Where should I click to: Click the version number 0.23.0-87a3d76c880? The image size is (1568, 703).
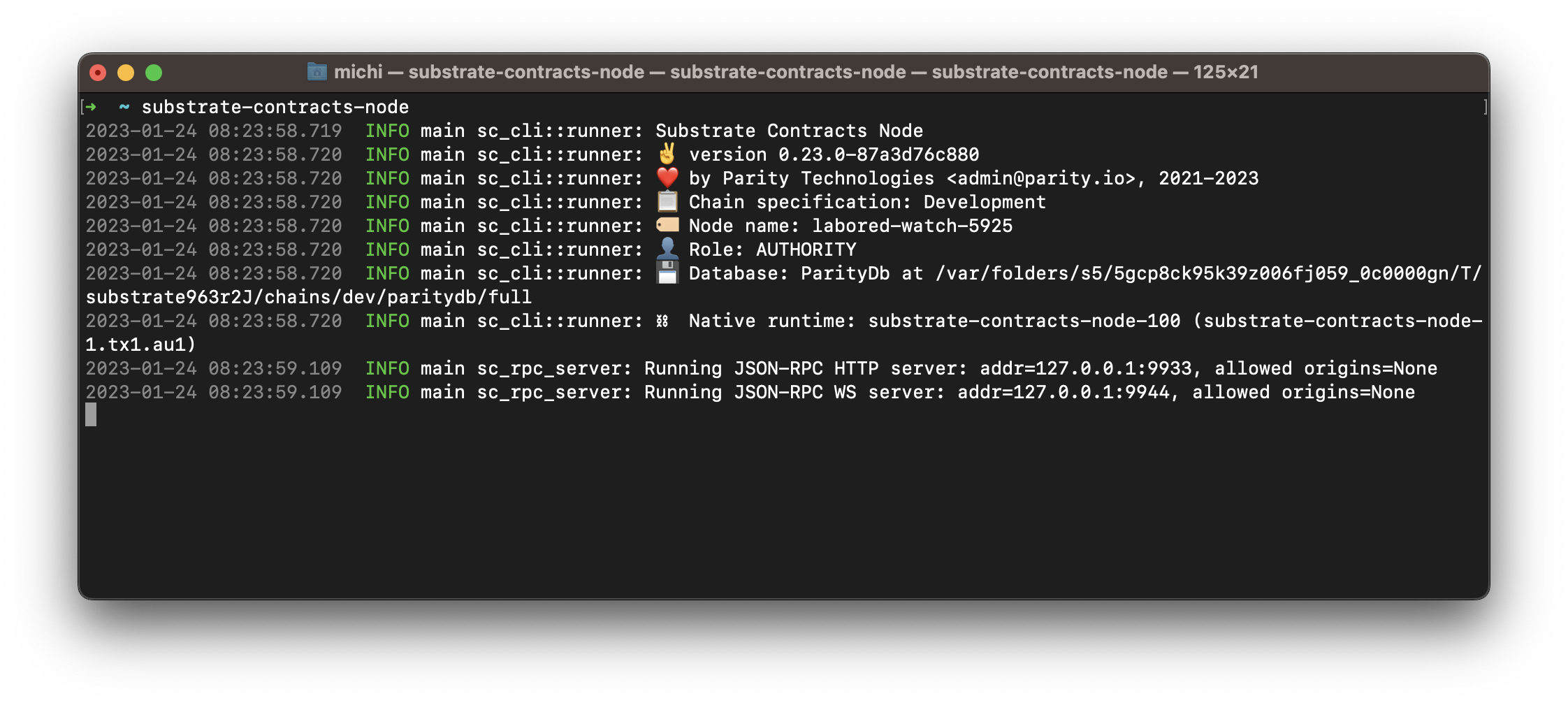[878, 154]
